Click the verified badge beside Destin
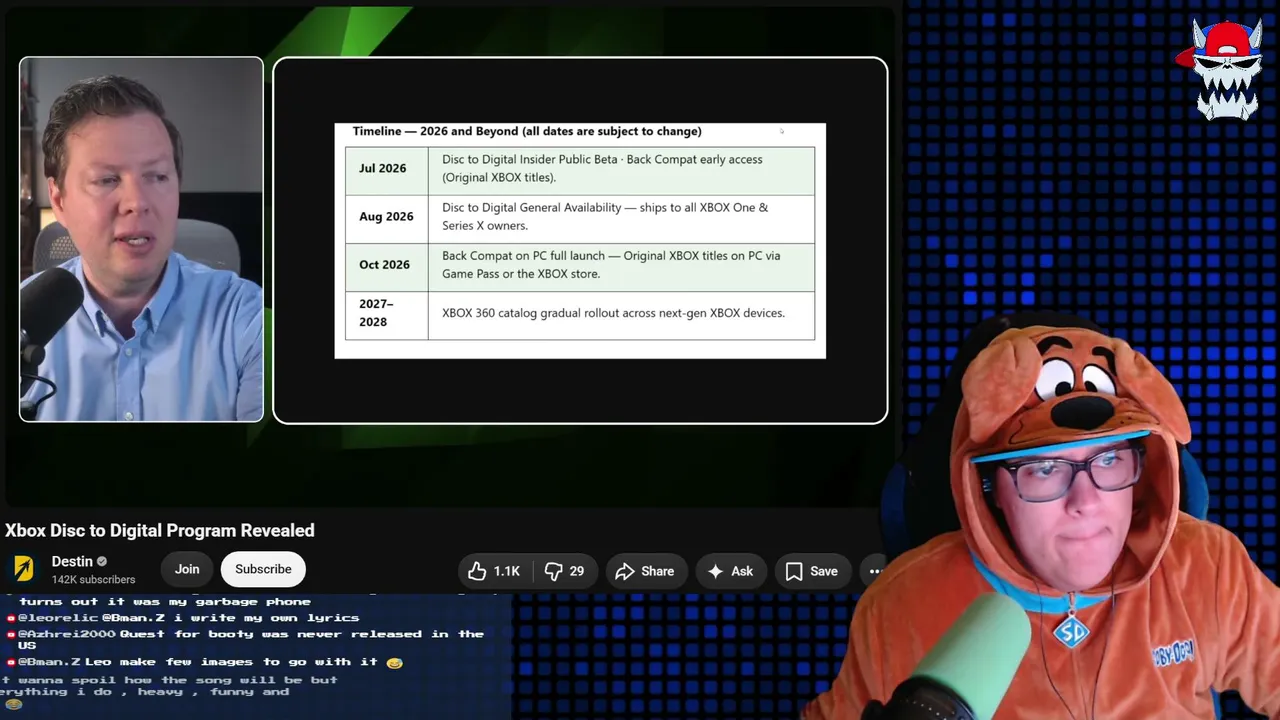Screen dimensions: 1280x720 coord(102,562)
